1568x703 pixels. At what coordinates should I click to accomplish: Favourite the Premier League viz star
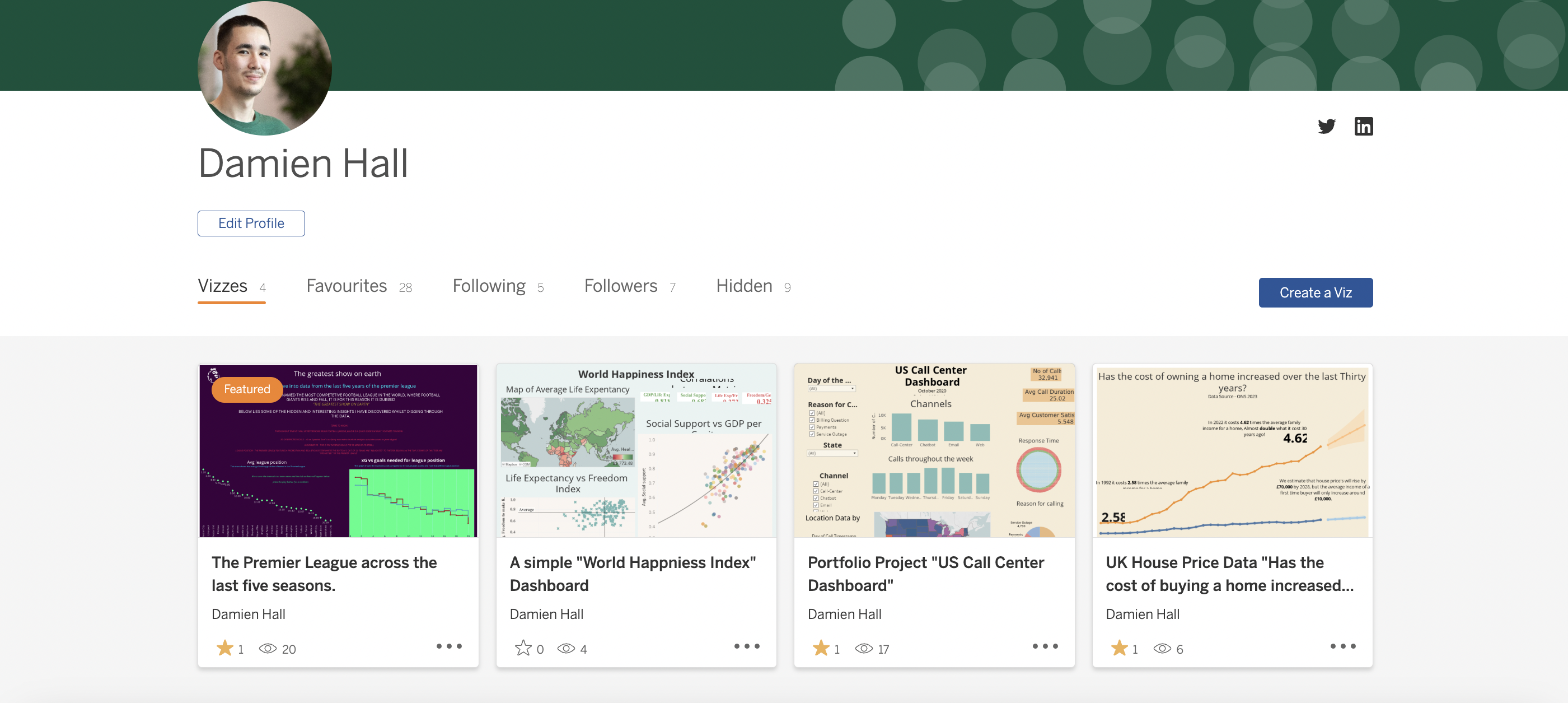tap(224, 648)
